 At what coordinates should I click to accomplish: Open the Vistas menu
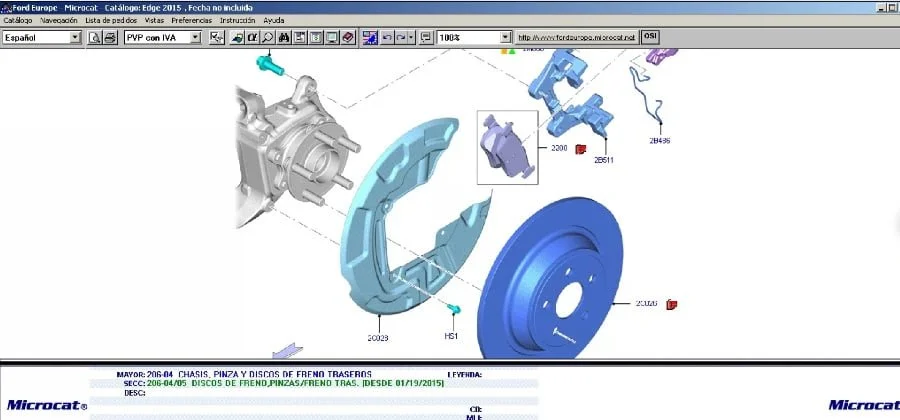pos(154,20)
